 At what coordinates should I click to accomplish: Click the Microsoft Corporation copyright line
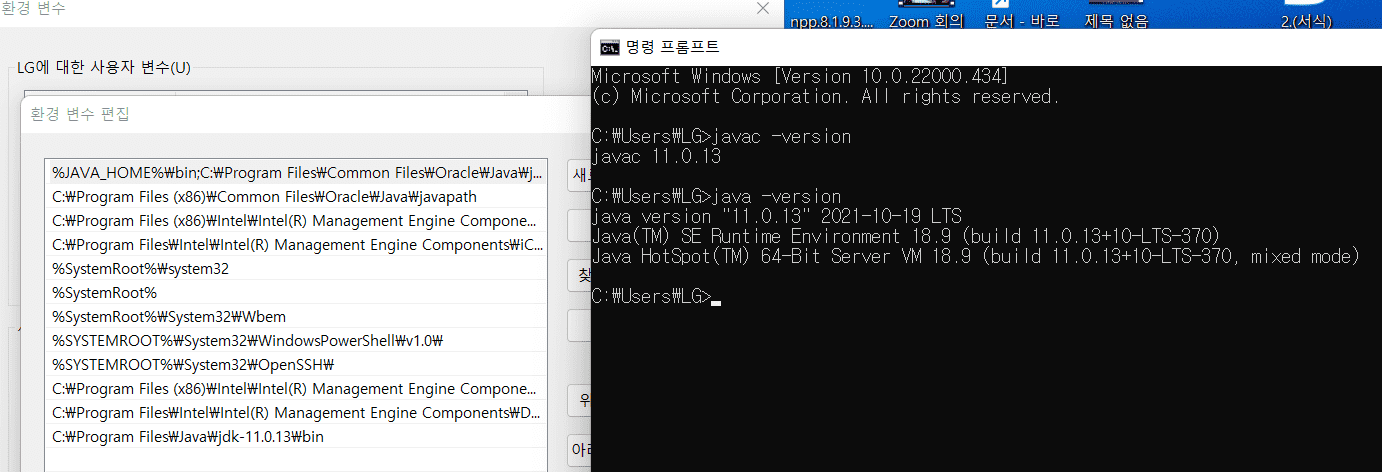pyautogui.click(x=826, y=97)
